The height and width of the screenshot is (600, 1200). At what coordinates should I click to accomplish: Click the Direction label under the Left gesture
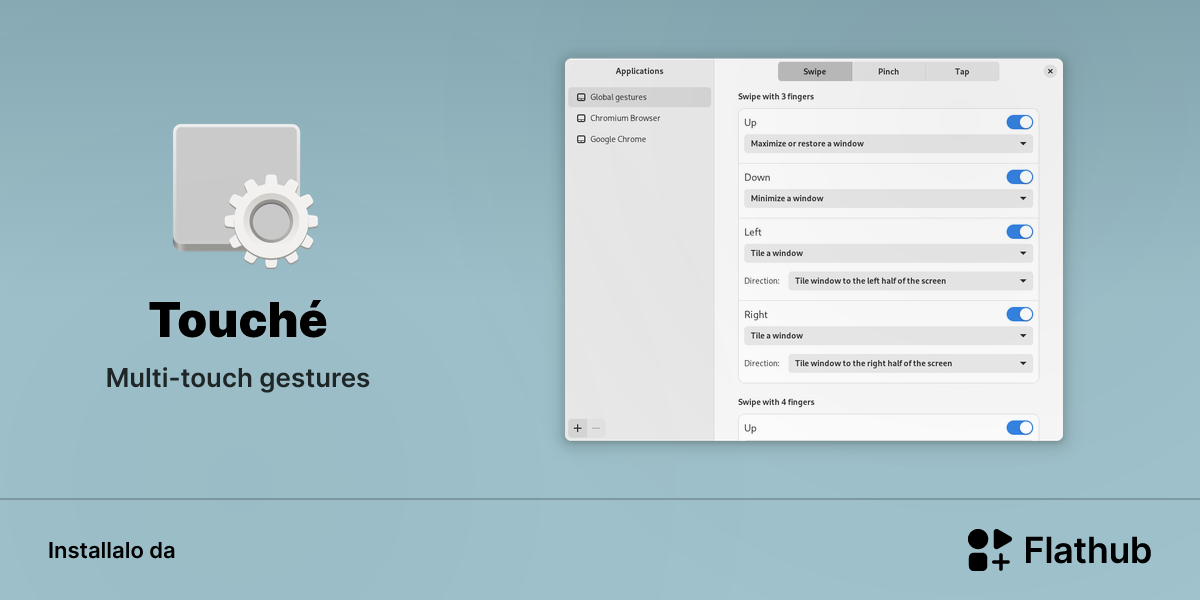click(762, 281)
